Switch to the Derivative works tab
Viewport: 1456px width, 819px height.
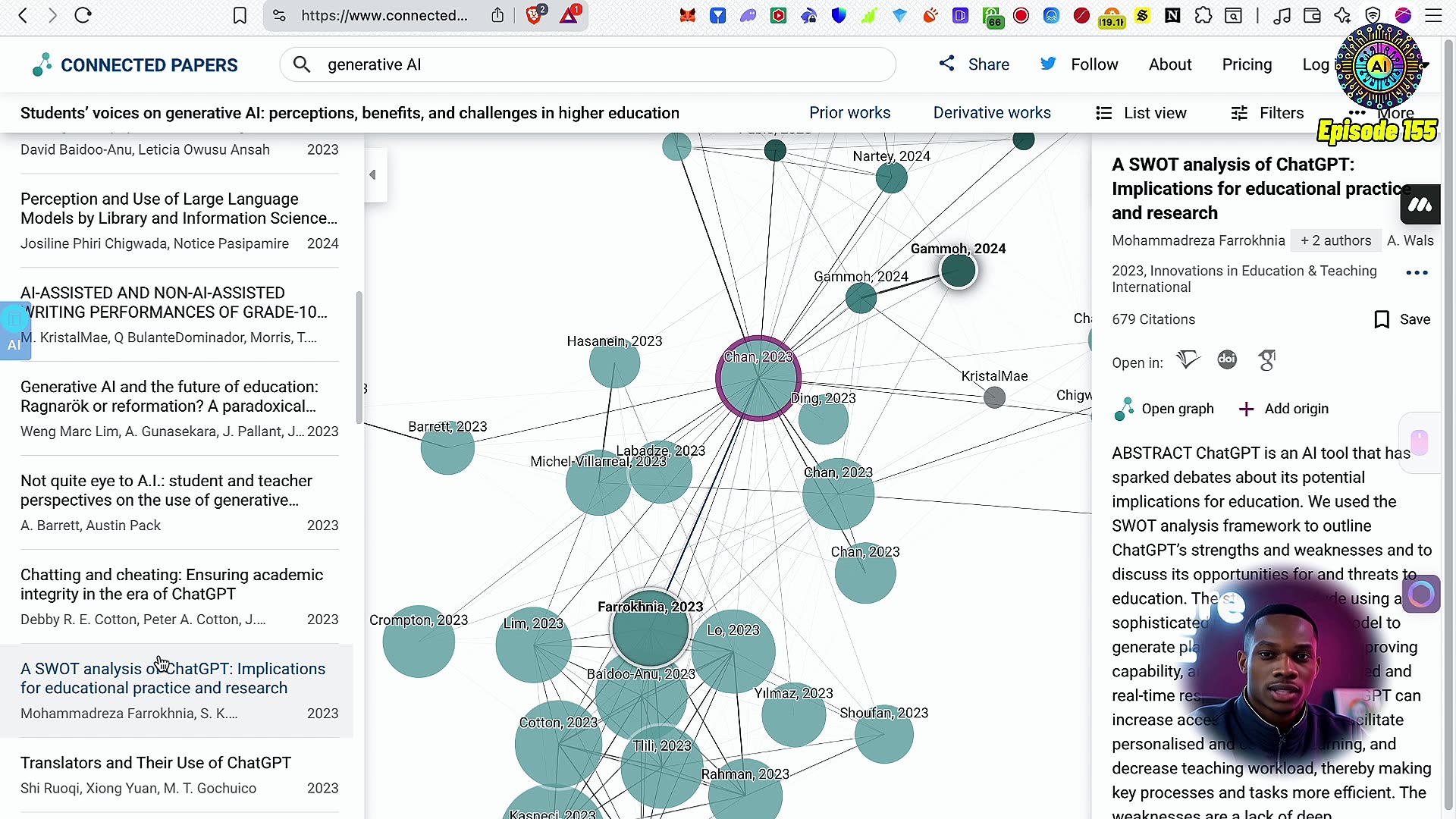click(992, 112)
